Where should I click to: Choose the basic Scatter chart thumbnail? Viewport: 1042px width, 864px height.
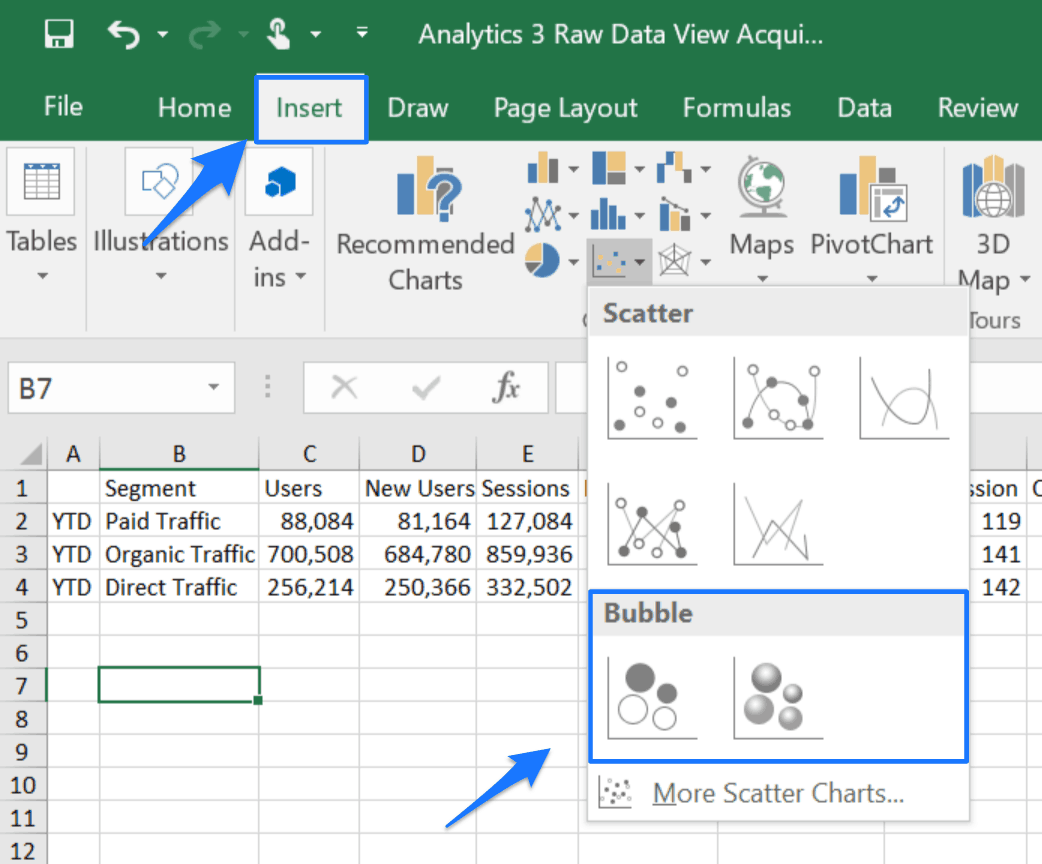(x=652, y=397)
